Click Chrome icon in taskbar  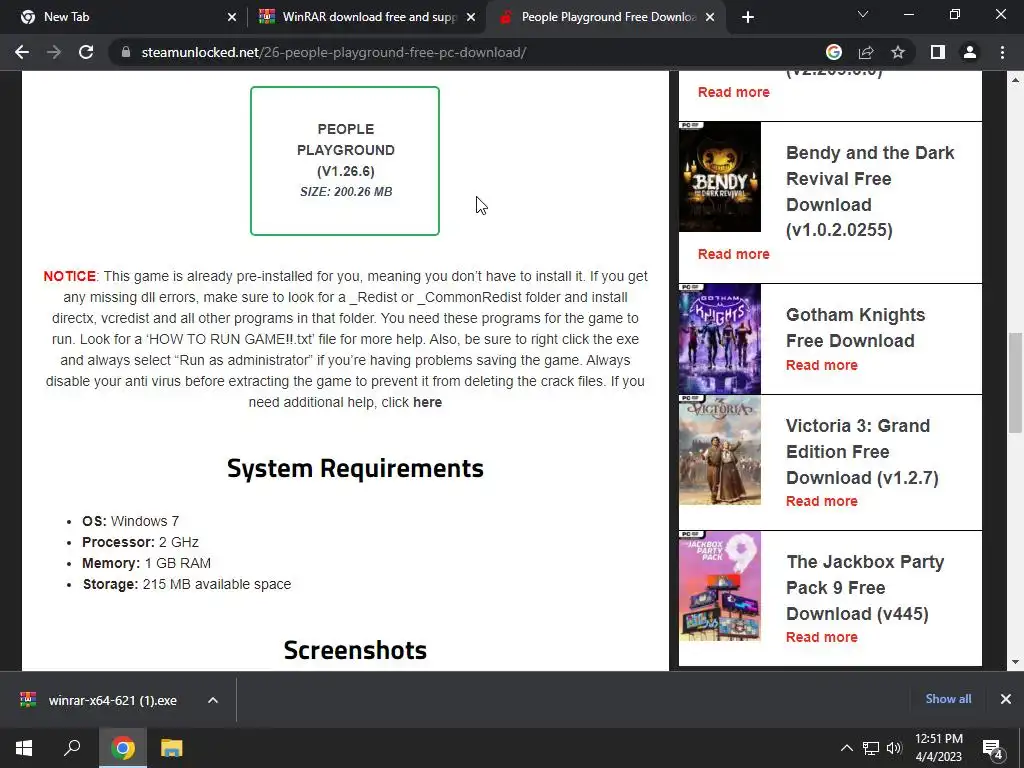[x=122, y=748]
